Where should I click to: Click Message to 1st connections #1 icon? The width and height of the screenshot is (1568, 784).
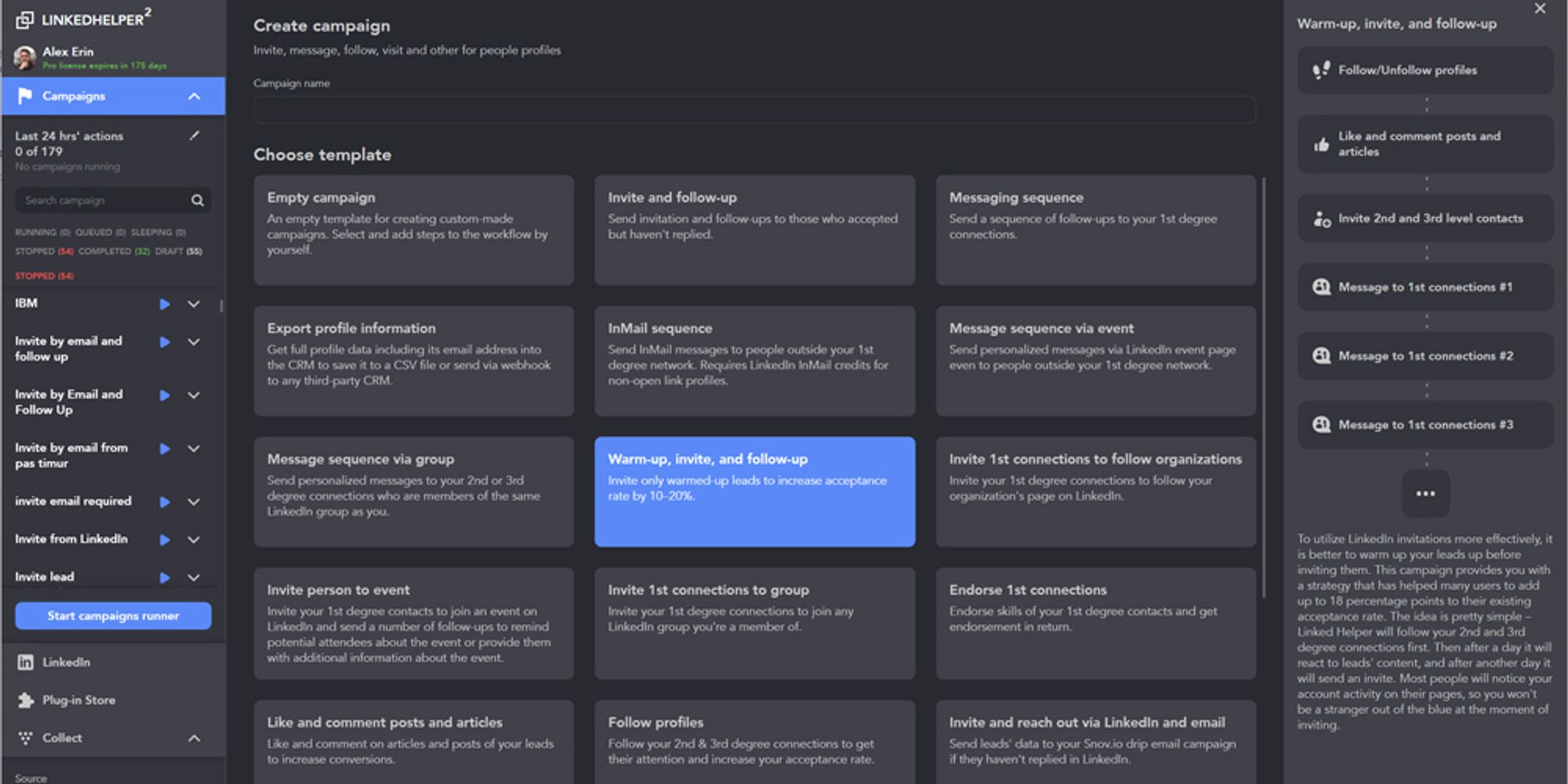[x=1321, y=287]
